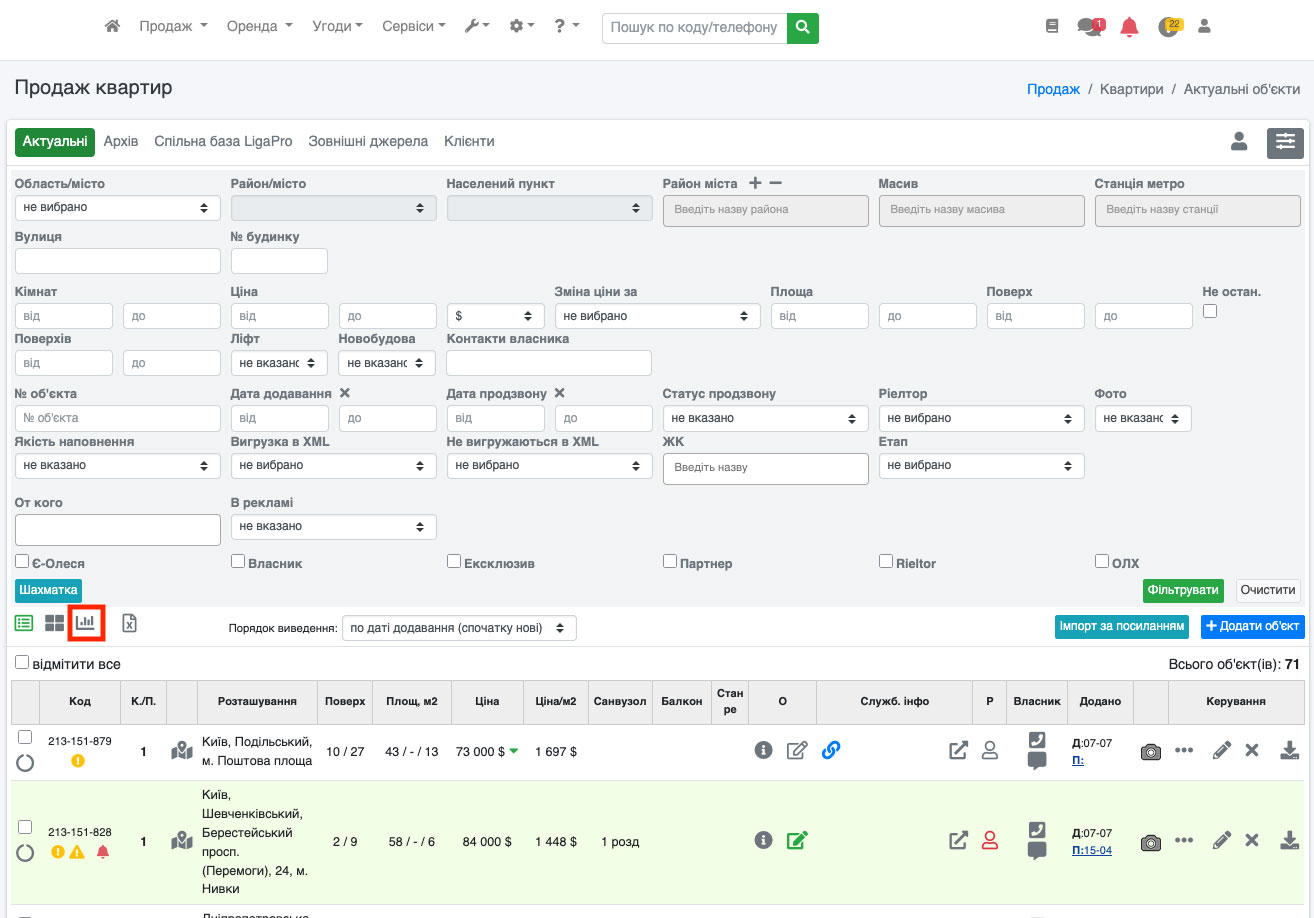Click the blue link icon in the first row

[x=830, y=750]
